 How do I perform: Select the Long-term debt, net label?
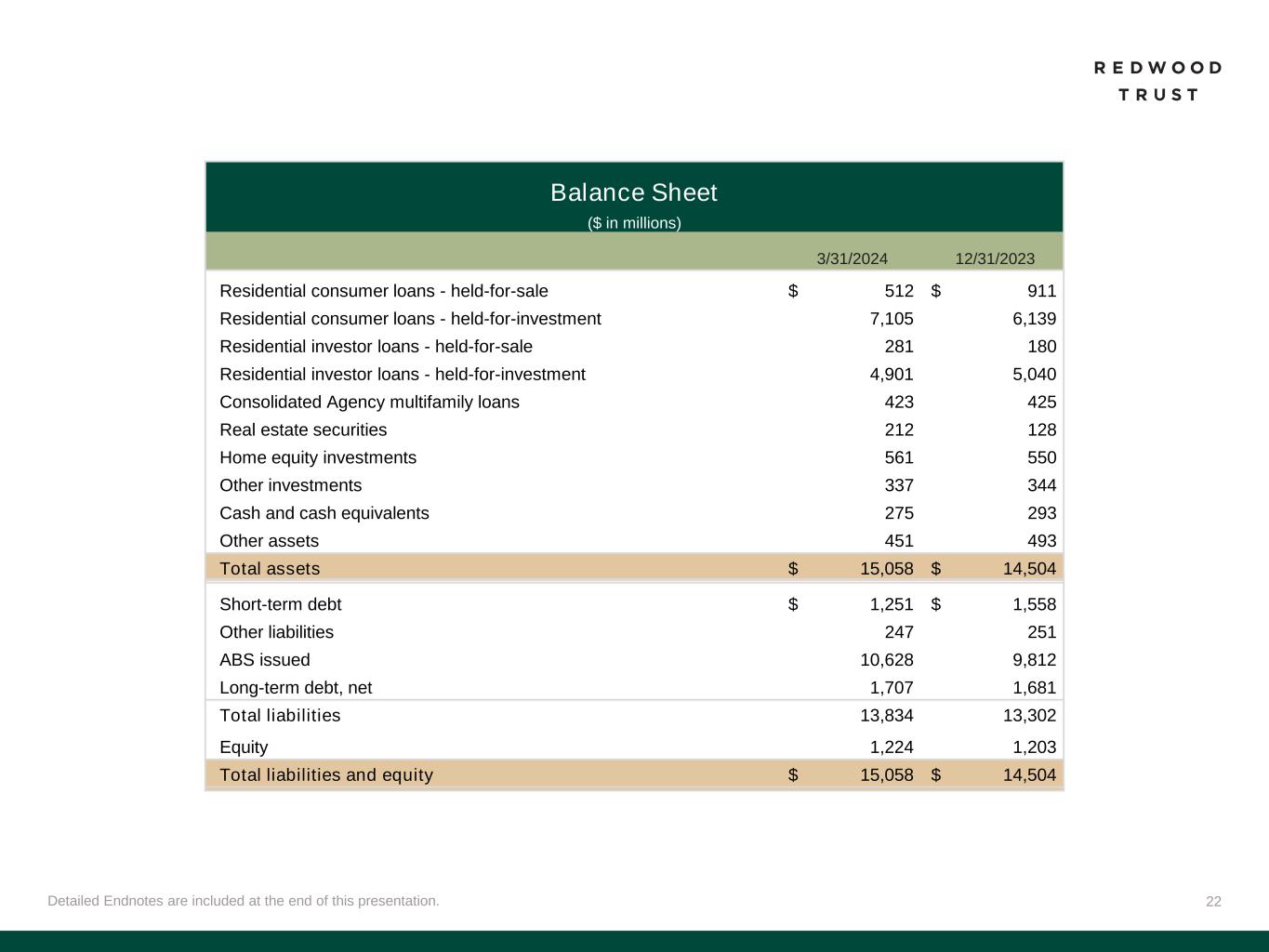pyautogui.click(x=296, y=688)
